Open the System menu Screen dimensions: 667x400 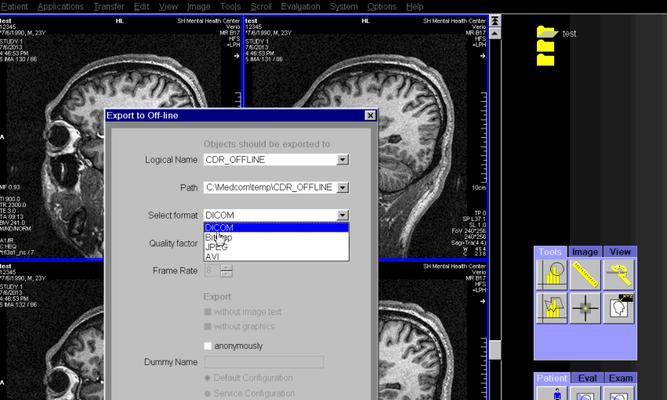(344, 7)
